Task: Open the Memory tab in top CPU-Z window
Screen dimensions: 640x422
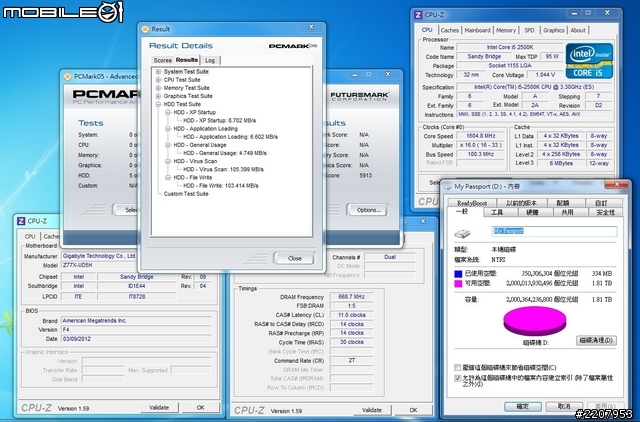Action: tap(506, 30)
